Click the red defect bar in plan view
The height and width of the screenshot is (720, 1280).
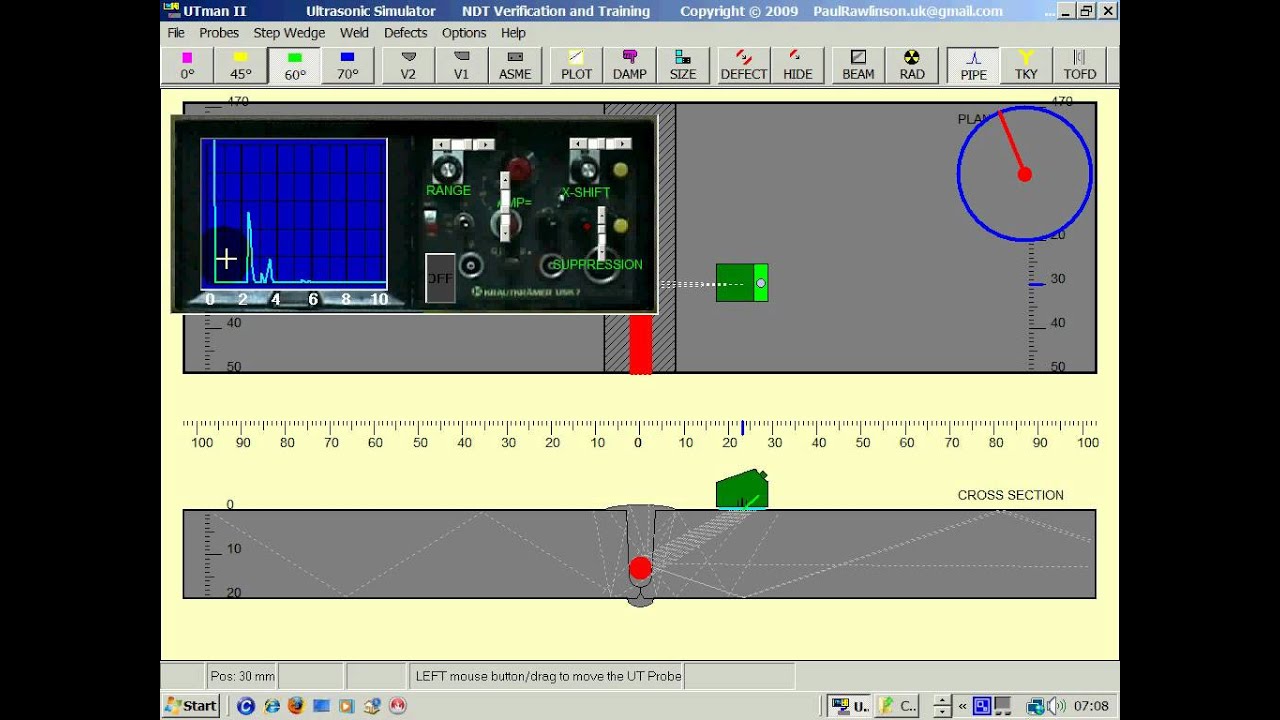click(x=641, y=344)
